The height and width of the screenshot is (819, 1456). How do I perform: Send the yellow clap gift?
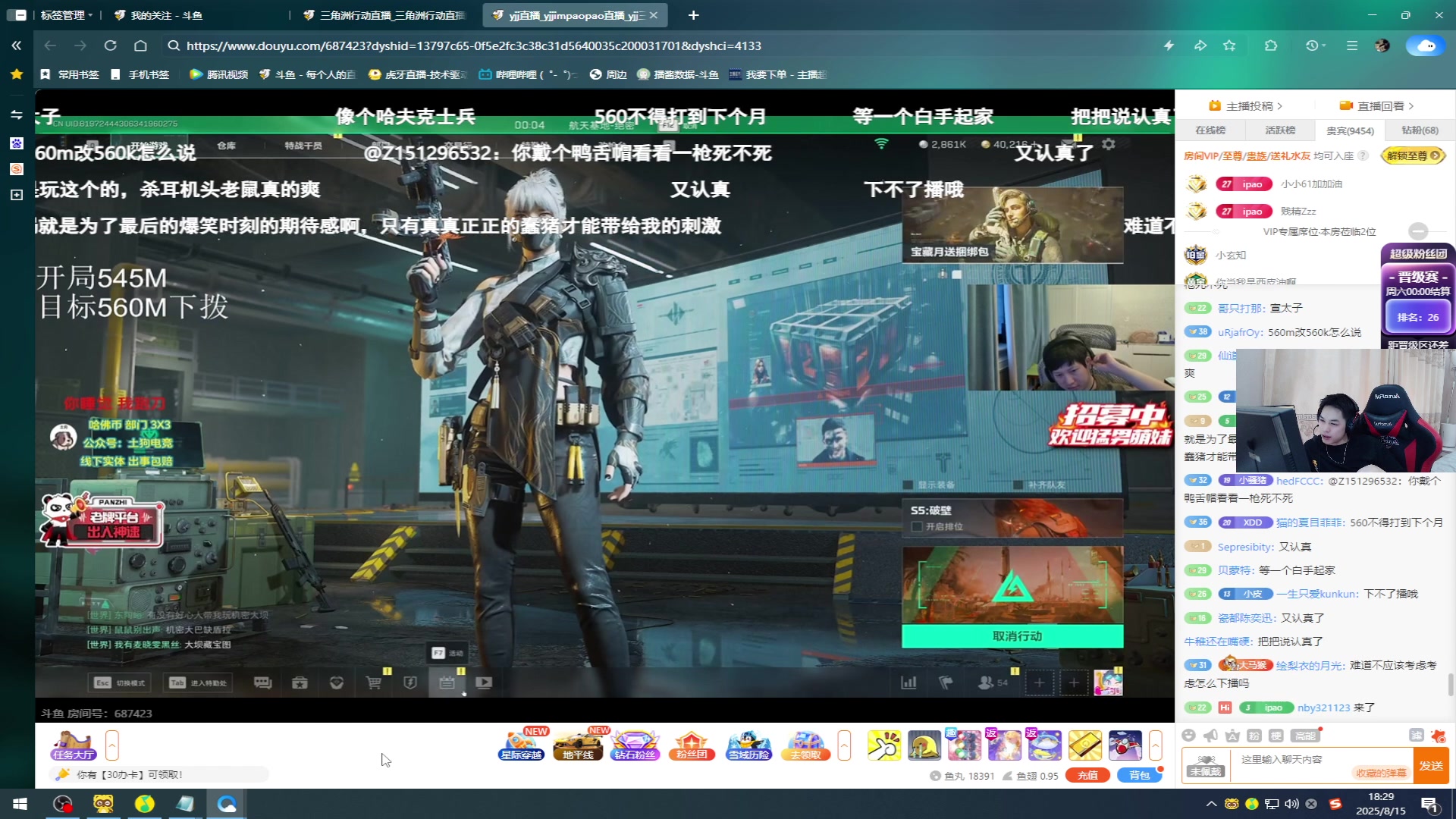pyautogui.click(x=884, y=745)
